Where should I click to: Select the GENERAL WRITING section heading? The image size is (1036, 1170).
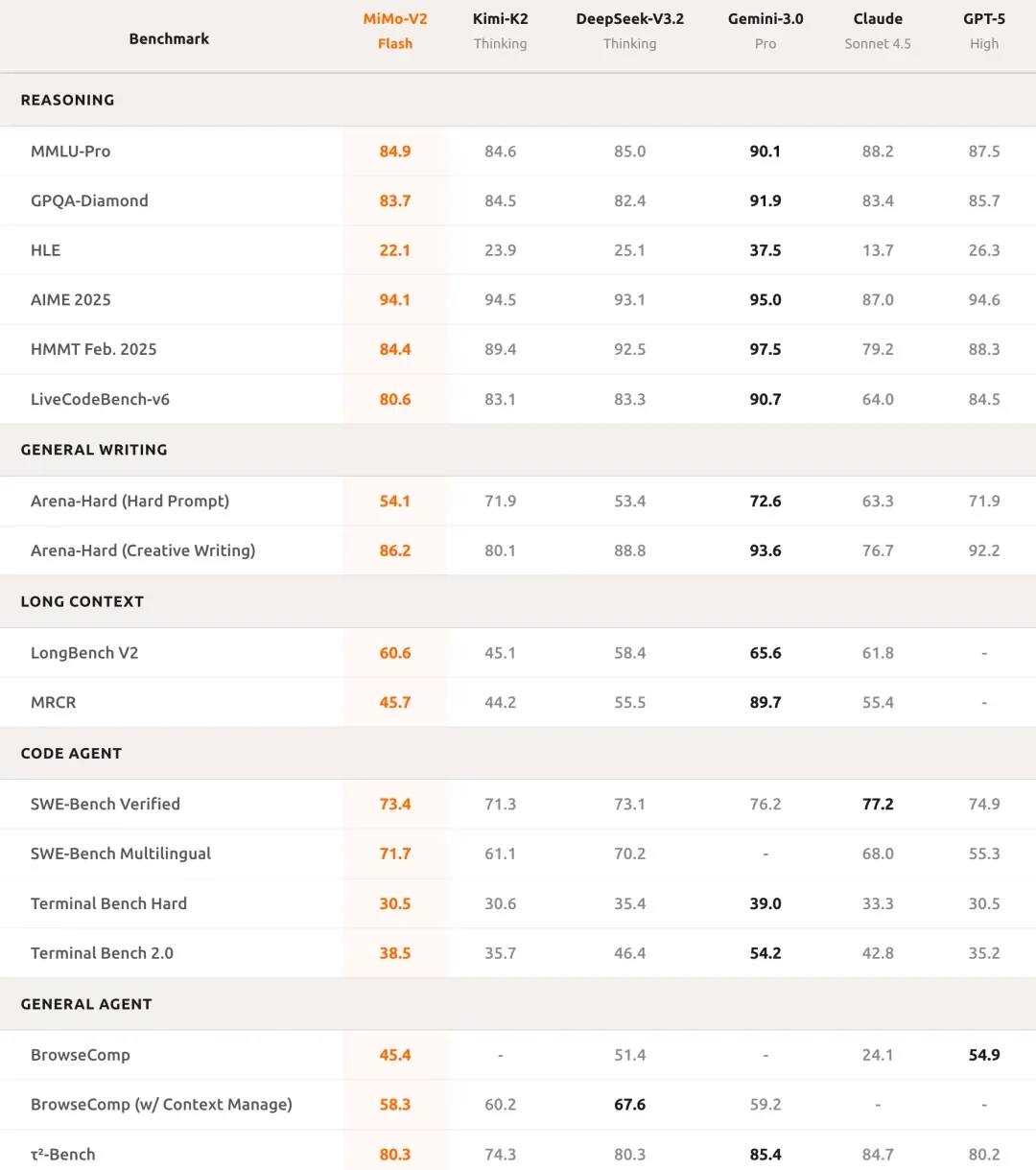(x=94, y=450)
